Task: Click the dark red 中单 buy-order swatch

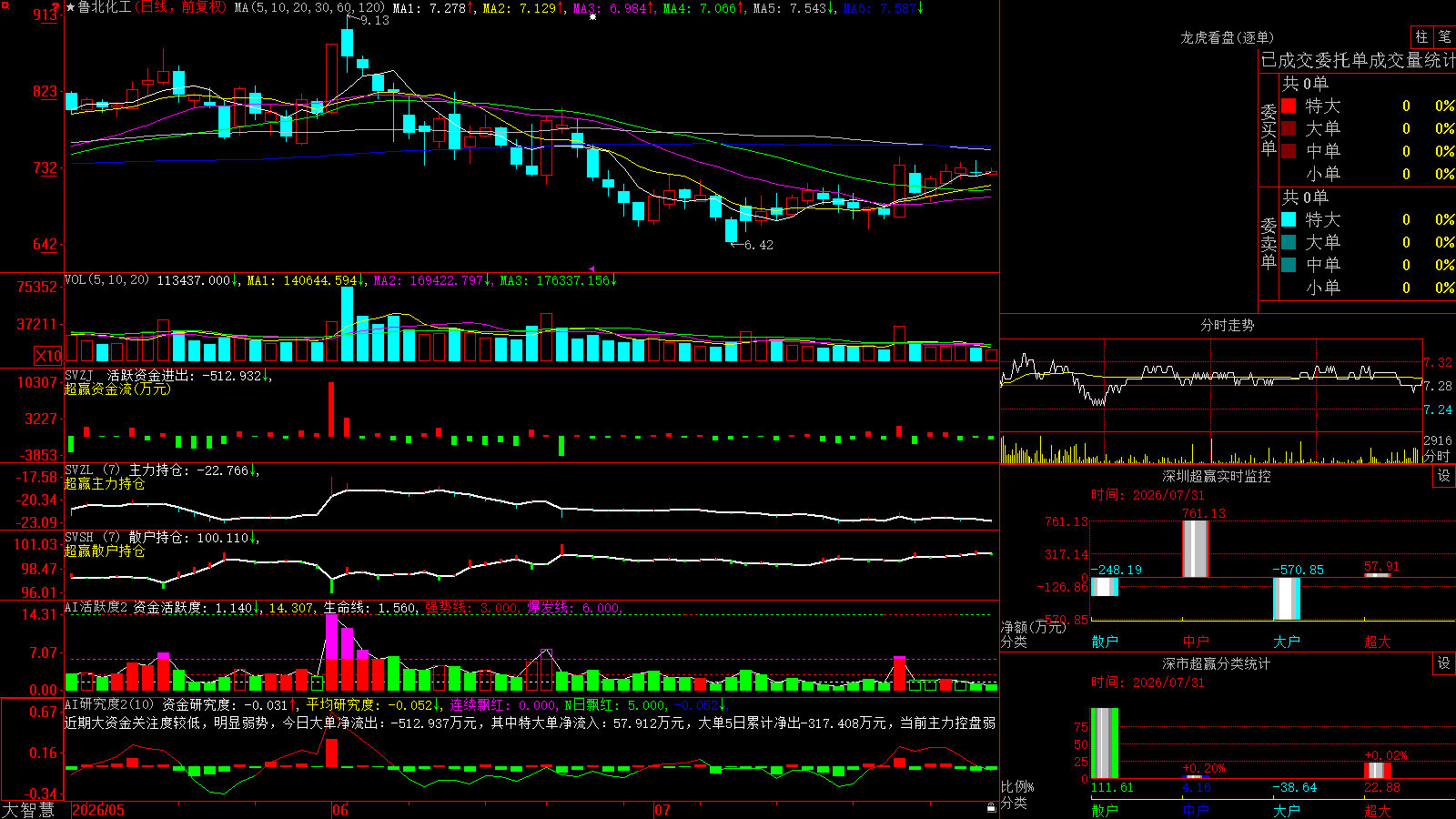Action: (1289, 150)
